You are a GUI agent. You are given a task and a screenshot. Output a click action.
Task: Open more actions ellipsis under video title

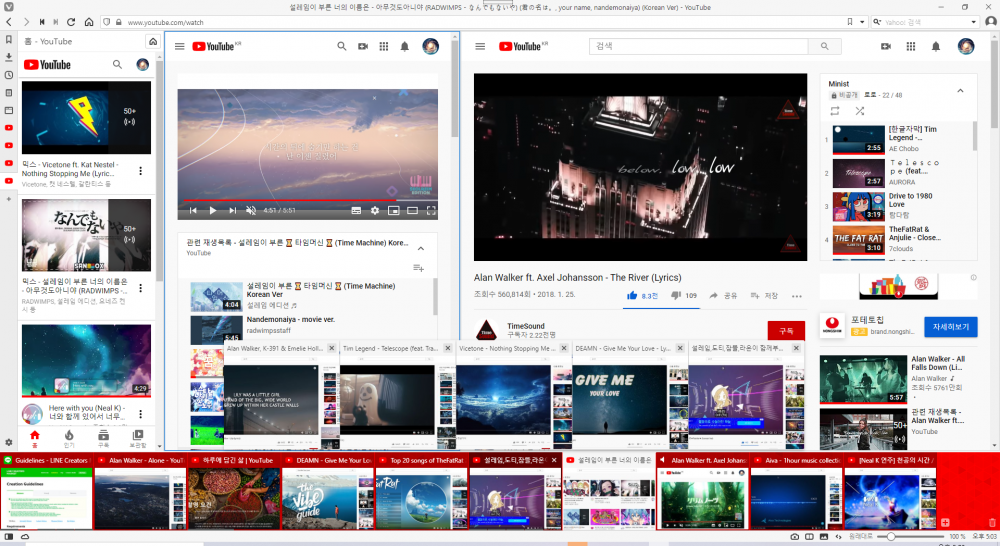coord(797,296)
